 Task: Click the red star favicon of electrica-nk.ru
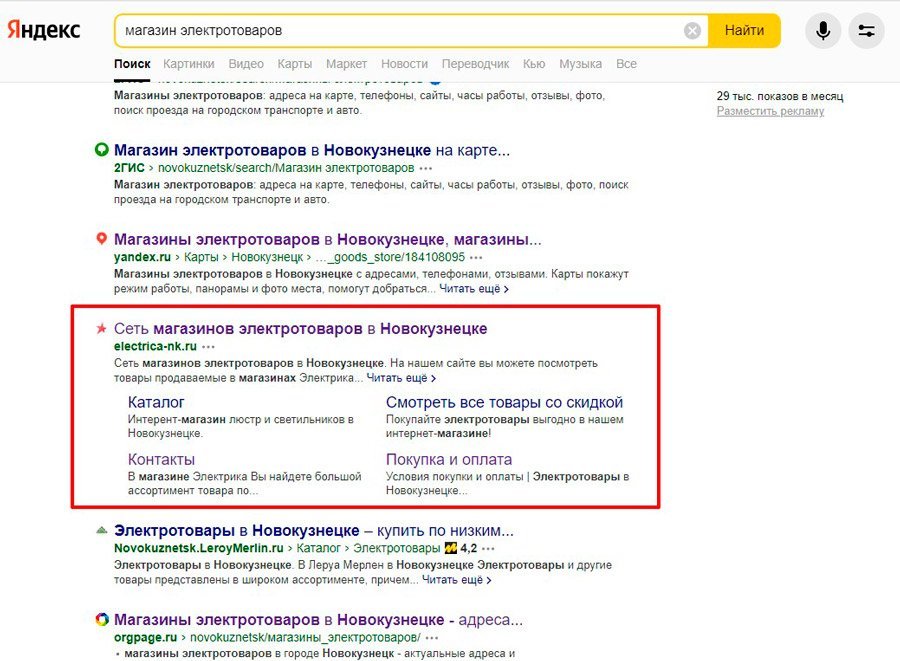[x=102, y=328]
